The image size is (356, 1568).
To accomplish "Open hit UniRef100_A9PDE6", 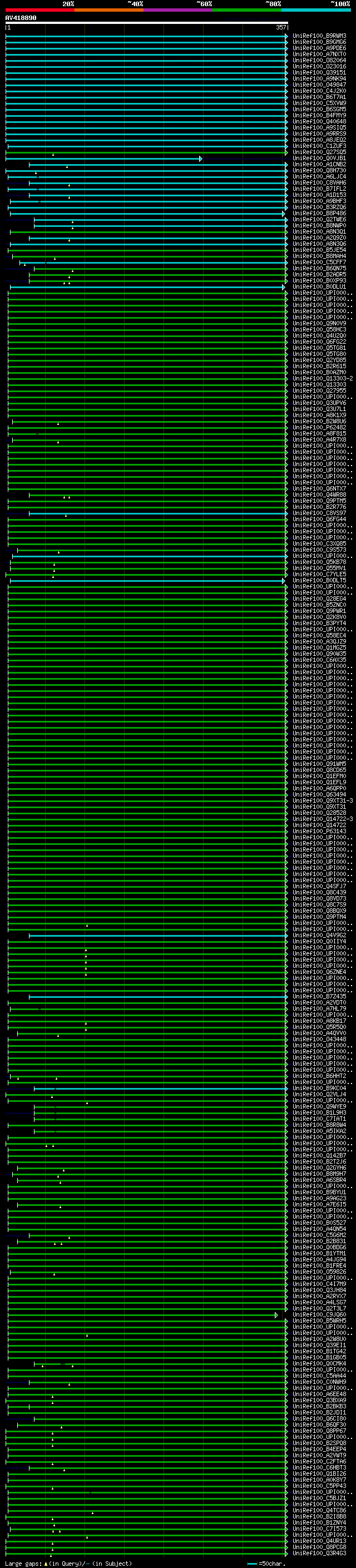I will pyautogui.click(x=319, y=48).
